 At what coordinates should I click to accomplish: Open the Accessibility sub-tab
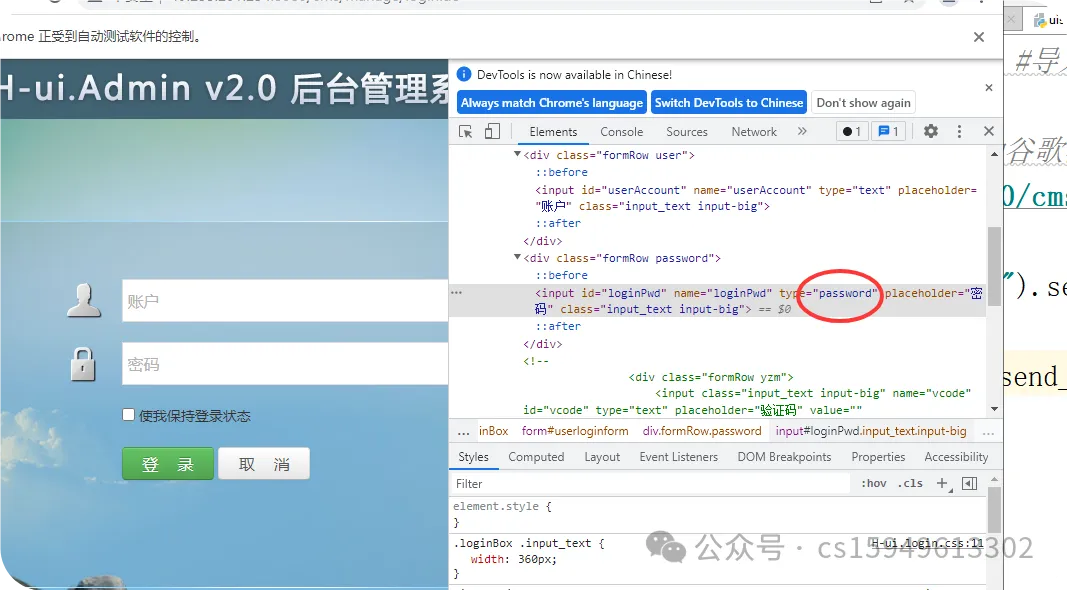(956, 457)
